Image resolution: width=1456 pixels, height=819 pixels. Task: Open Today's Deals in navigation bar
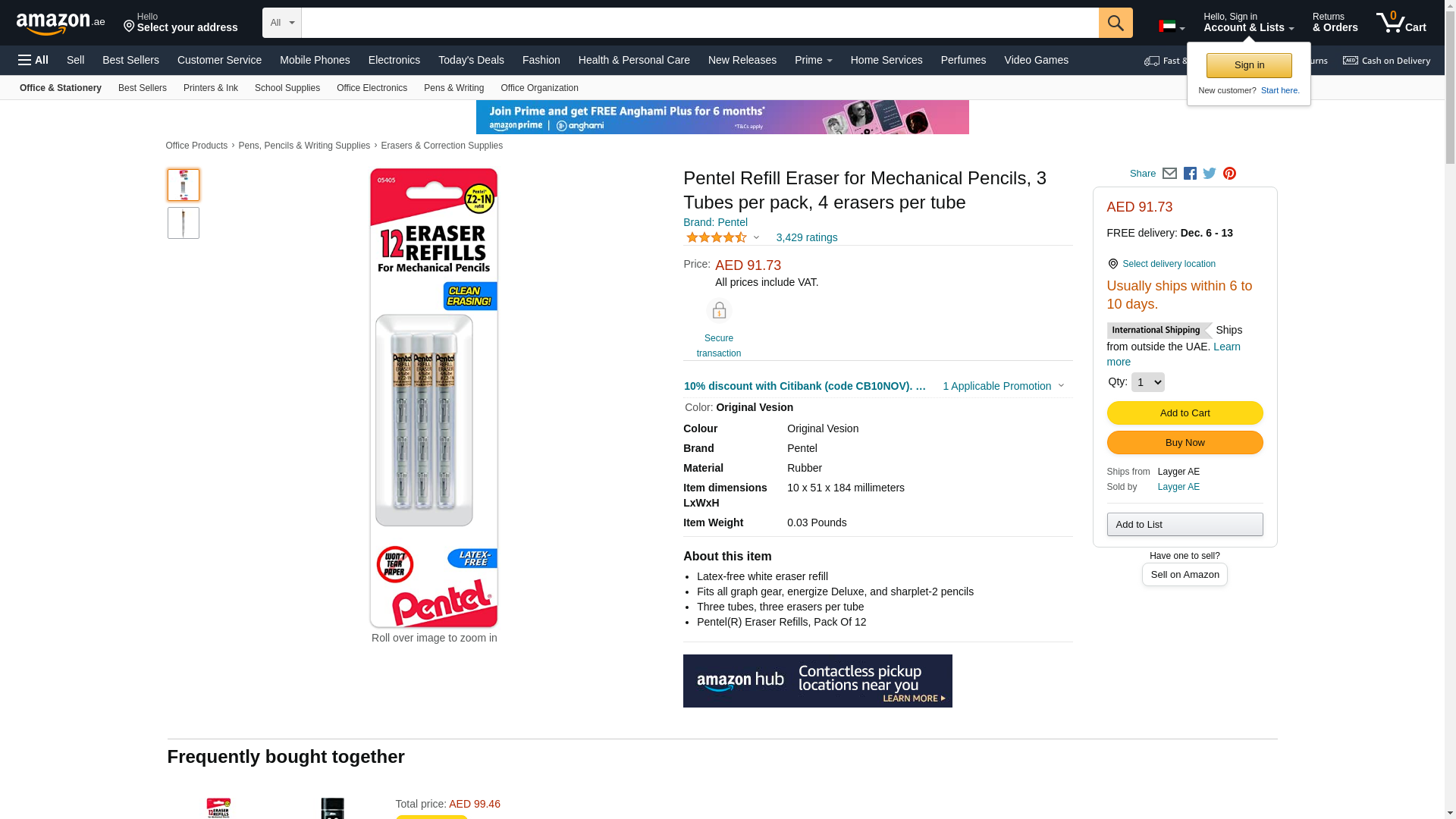tap(471, 60)
